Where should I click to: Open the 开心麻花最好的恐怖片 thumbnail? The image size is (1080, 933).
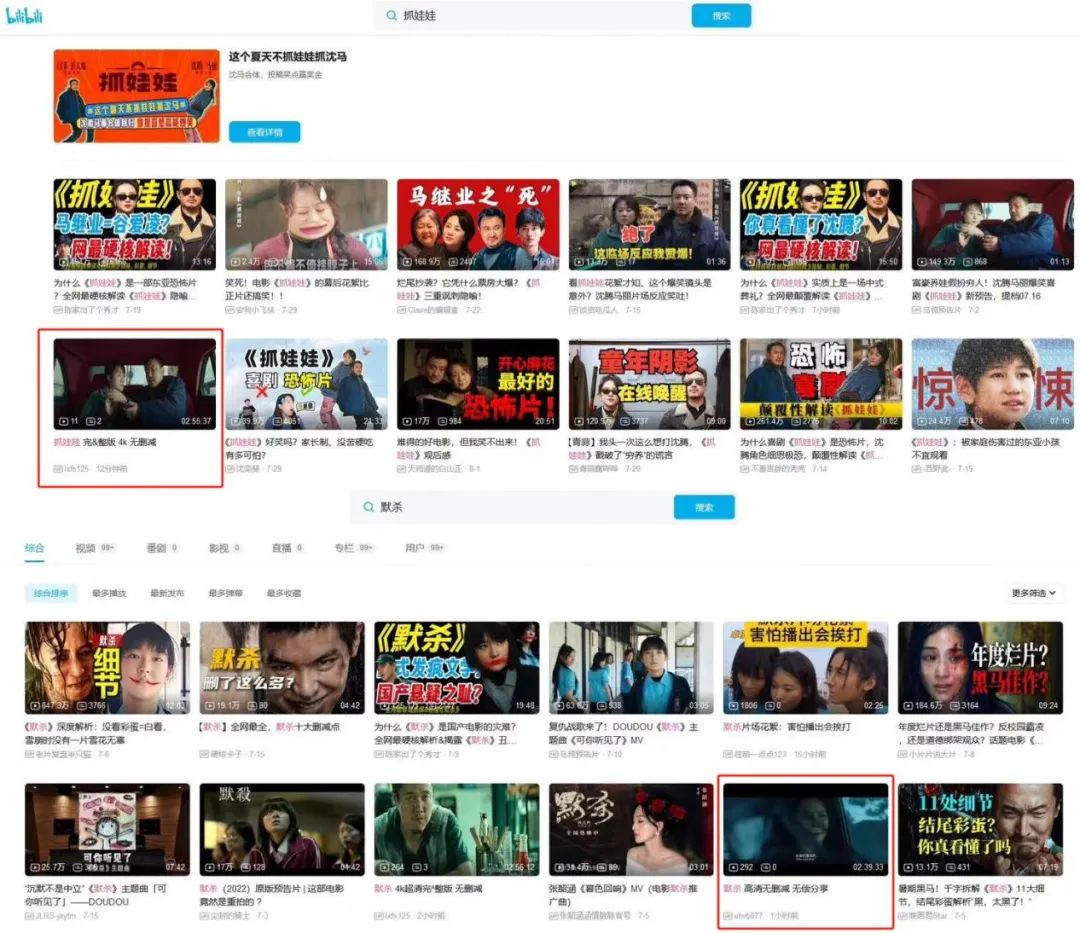click(478, 384)
